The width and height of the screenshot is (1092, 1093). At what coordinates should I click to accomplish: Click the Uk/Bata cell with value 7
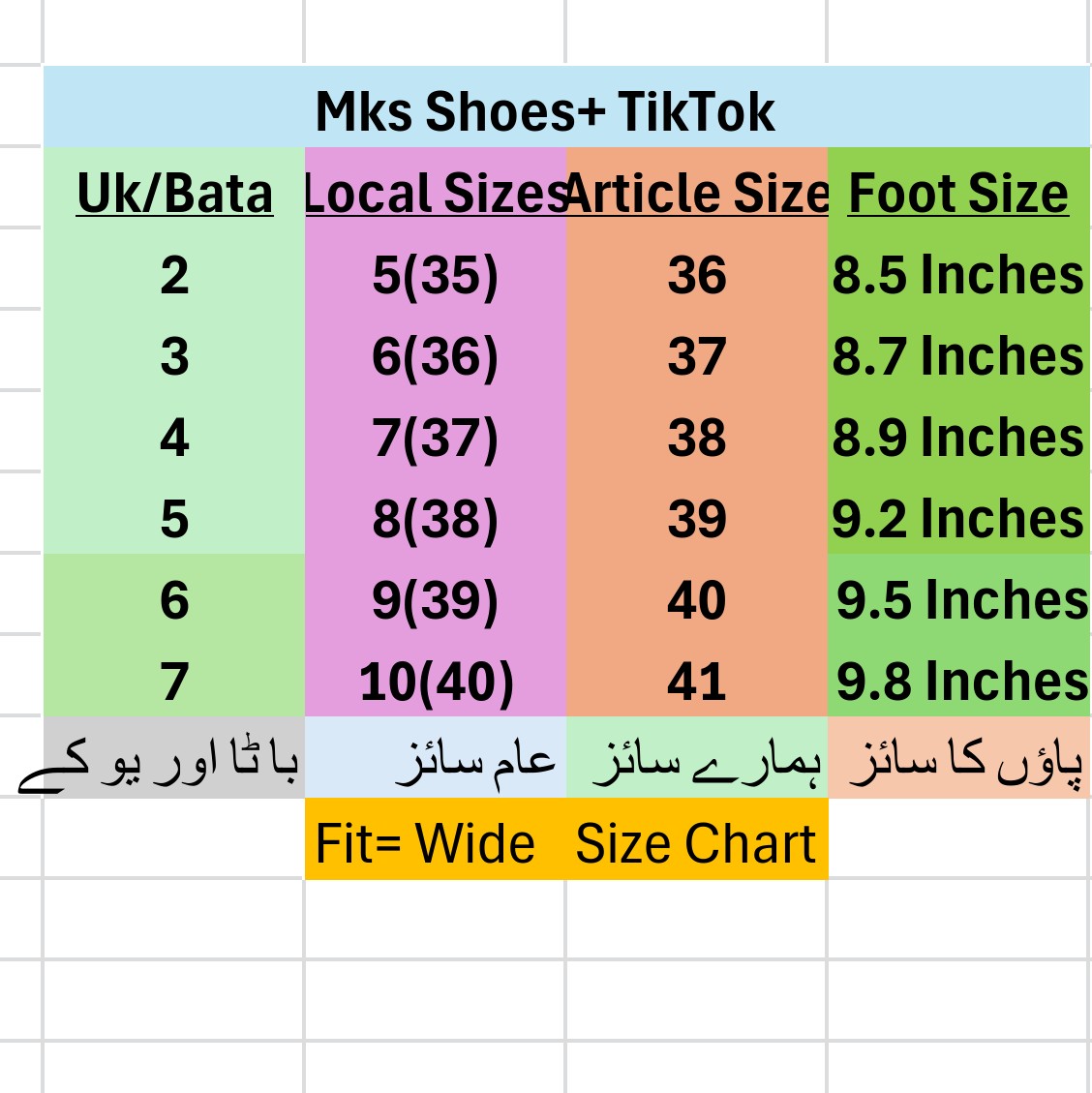pos(174,682)
